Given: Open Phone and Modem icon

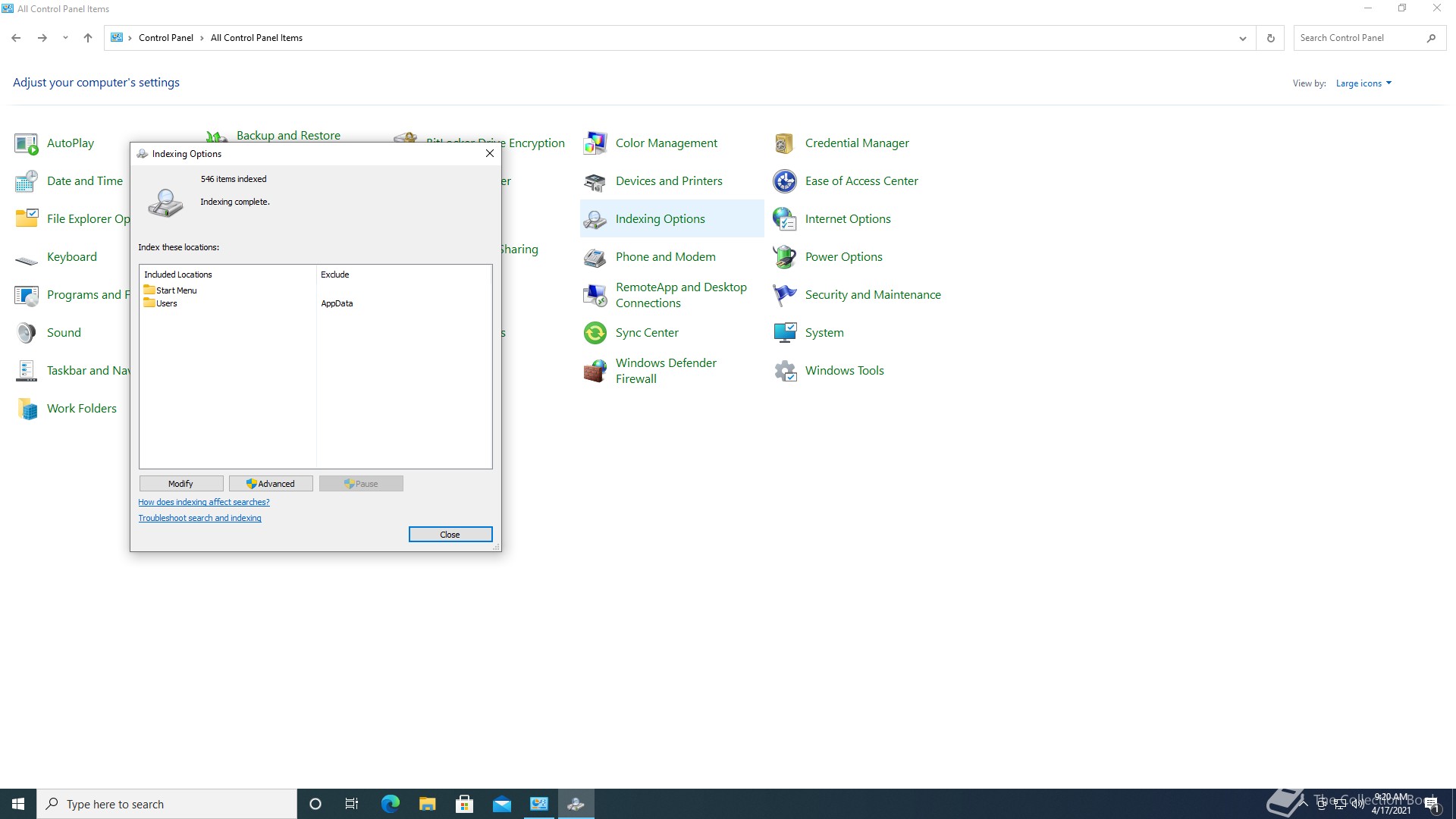Looking at the screenshot, I should pos(595,257).
